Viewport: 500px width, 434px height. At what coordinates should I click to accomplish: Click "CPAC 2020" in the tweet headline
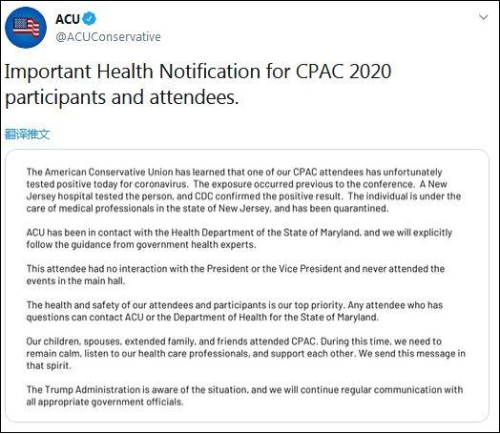point(344,71)
